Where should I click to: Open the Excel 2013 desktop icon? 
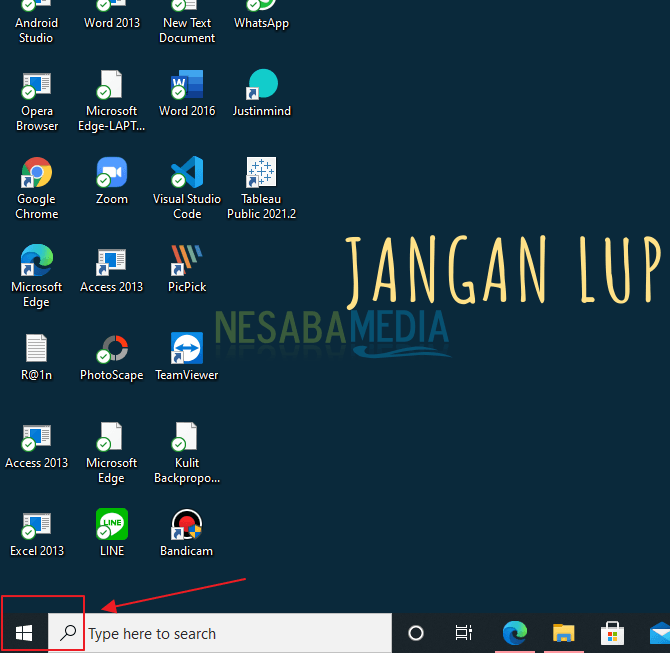pyautogui.click(x=37, y=534)
